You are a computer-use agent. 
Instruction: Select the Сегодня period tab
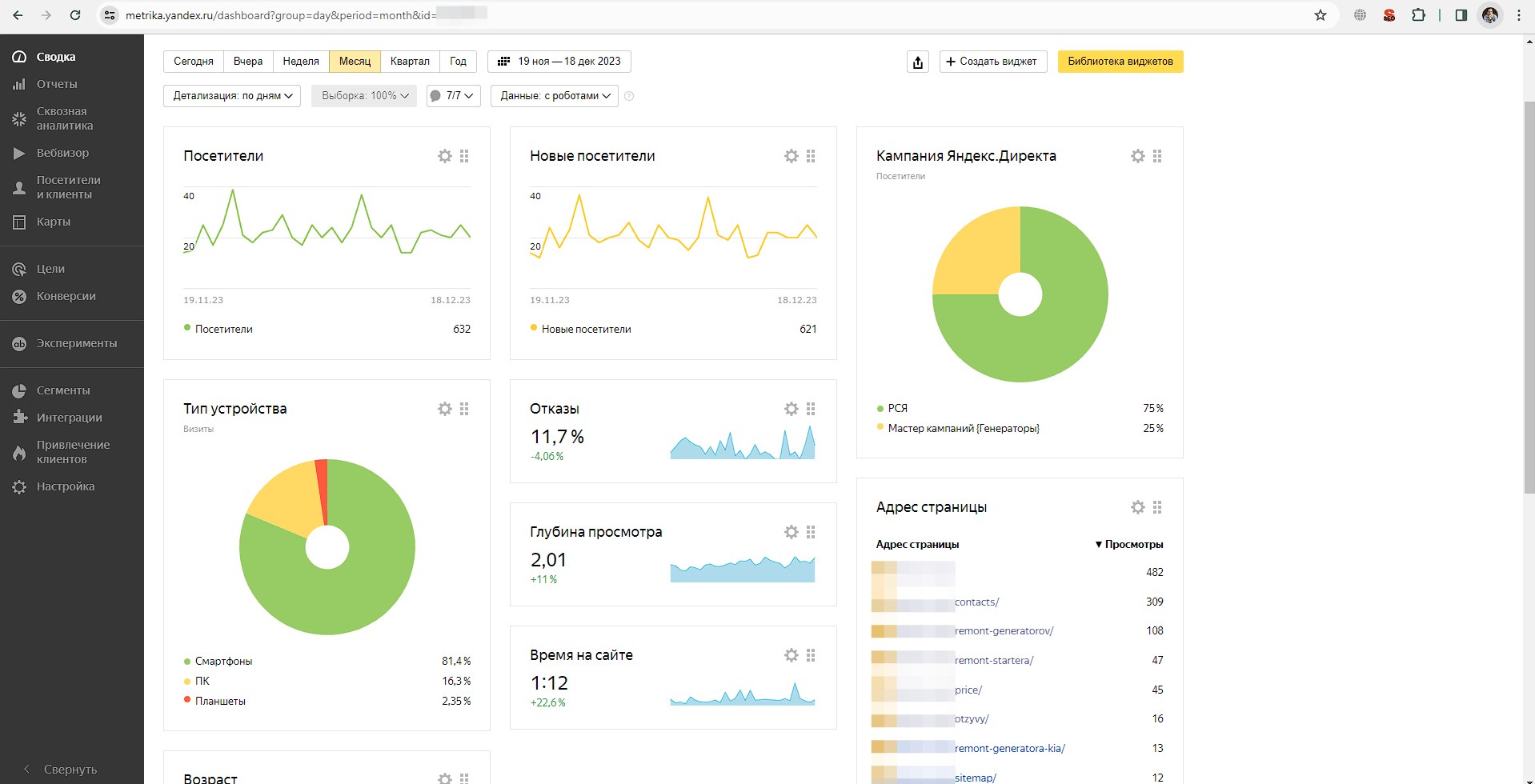coord(194,62)
